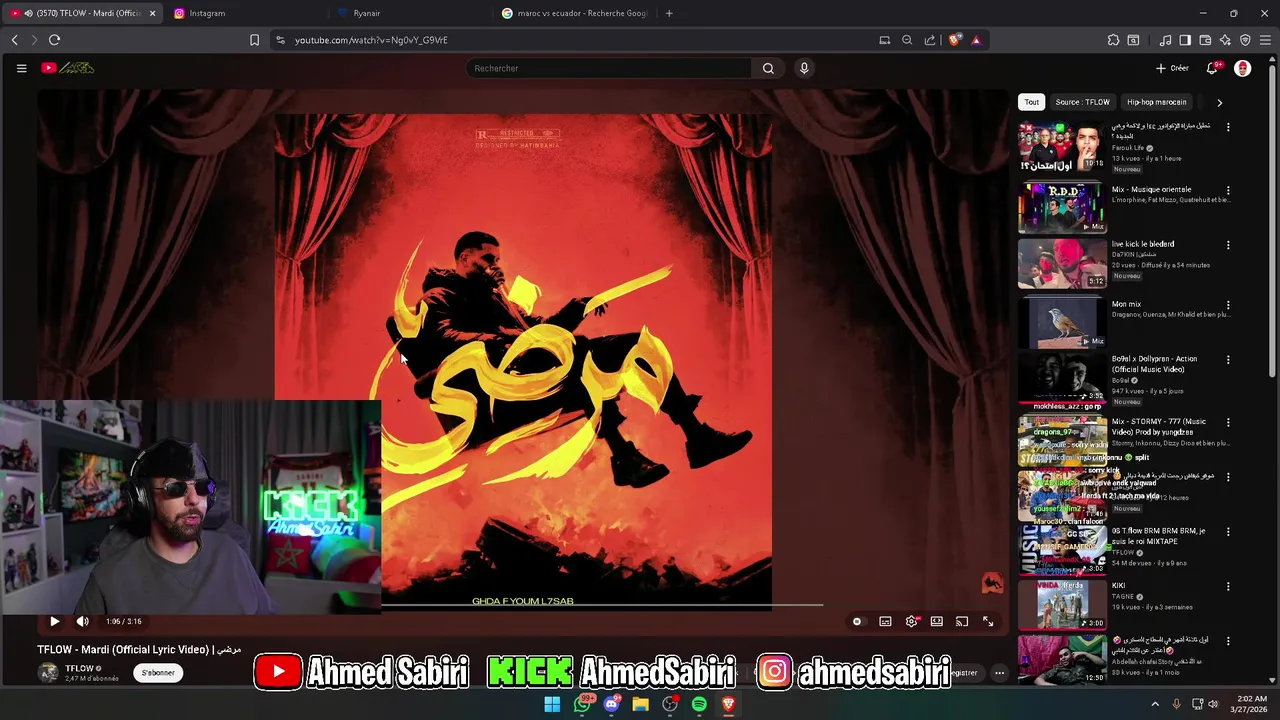The width and height of the screenshot is (1280, 720).
Task: Open options for live kick le bledard
Action: pos(1228,245)
